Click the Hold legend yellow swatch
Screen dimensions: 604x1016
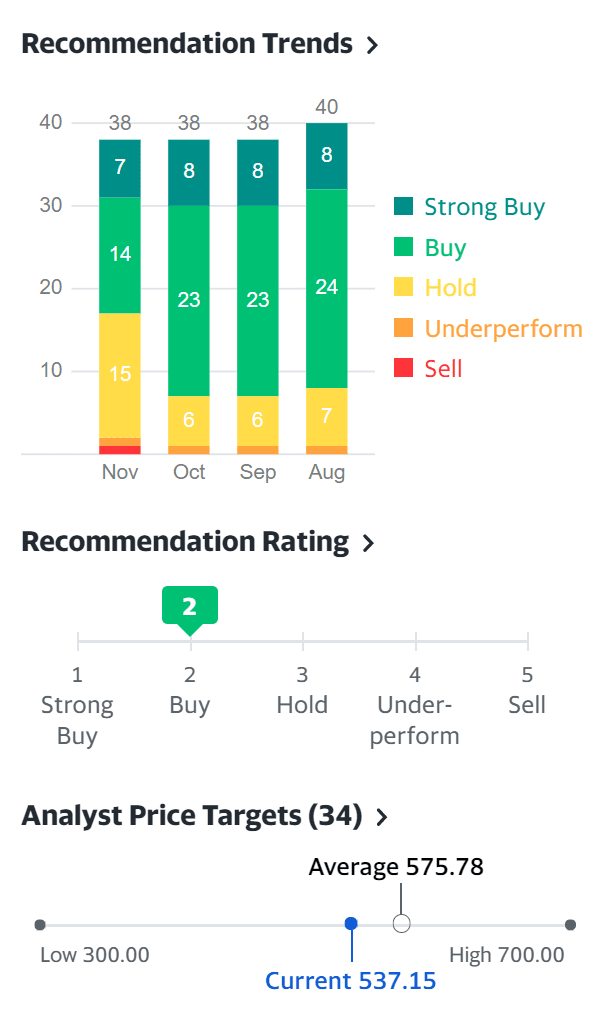pos(403,288)
